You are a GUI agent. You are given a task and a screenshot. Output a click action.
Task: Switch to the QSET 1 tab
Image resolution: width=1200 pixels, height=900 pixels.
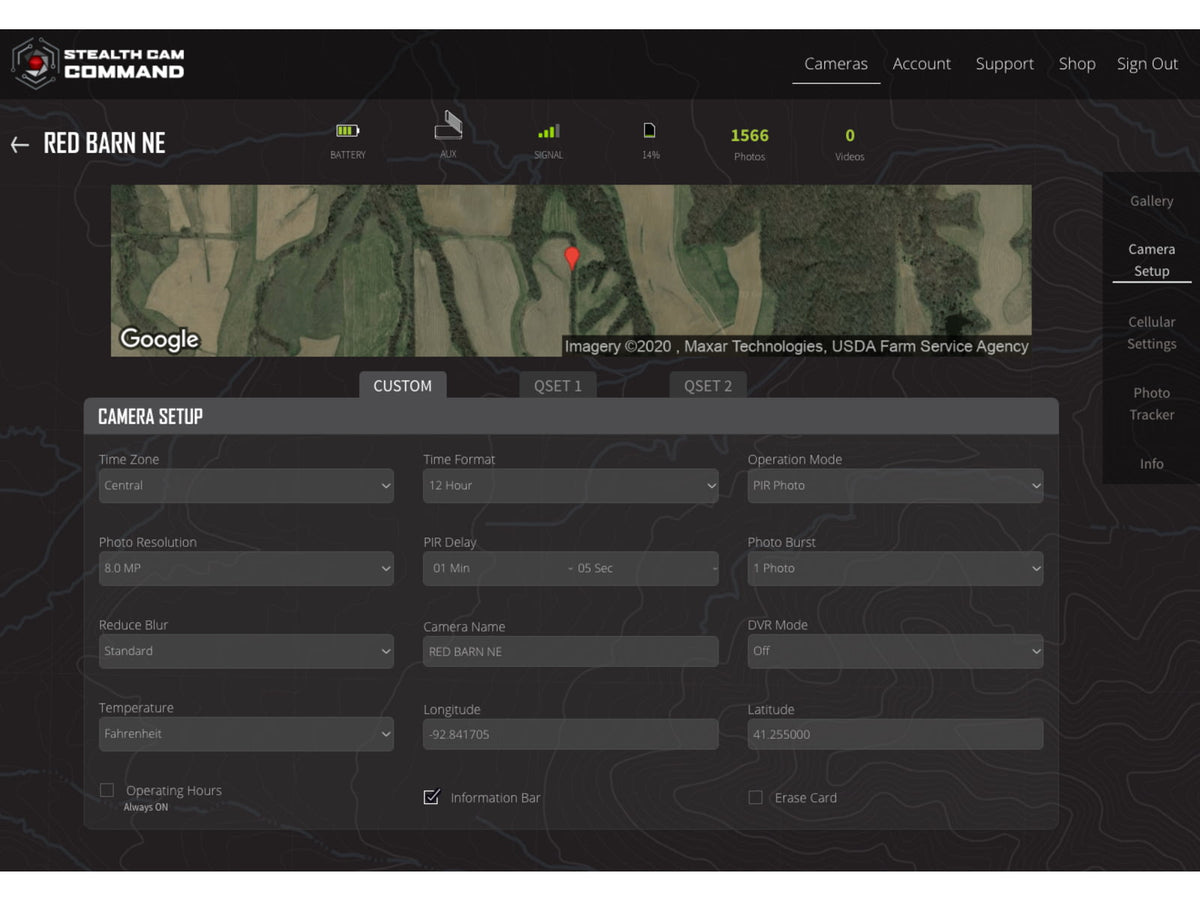click(x=558, y=386)
